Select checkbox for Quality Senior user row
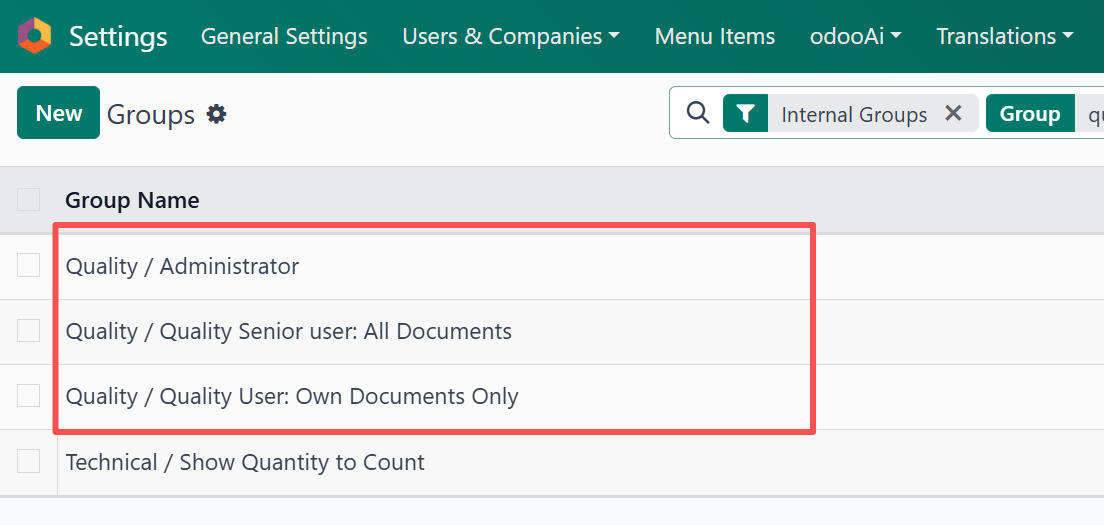The height and width of the screenshot is (525, 1104). [29, 331]
